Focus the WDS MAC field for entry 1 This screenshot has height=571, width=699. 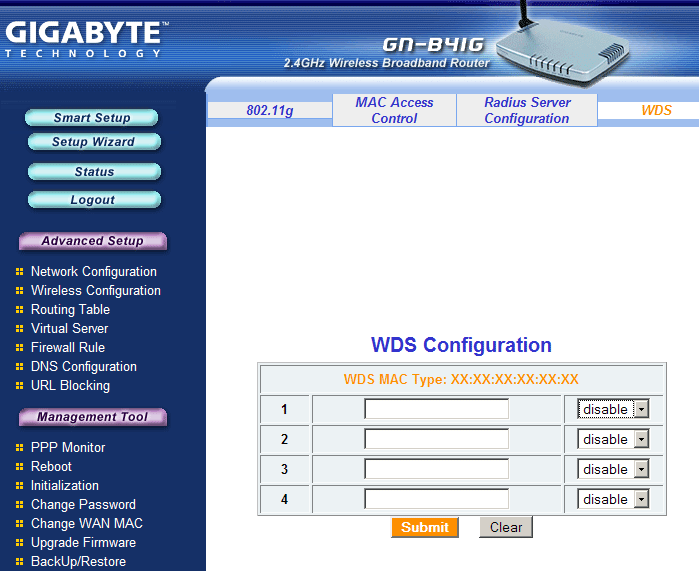point(436,409)
